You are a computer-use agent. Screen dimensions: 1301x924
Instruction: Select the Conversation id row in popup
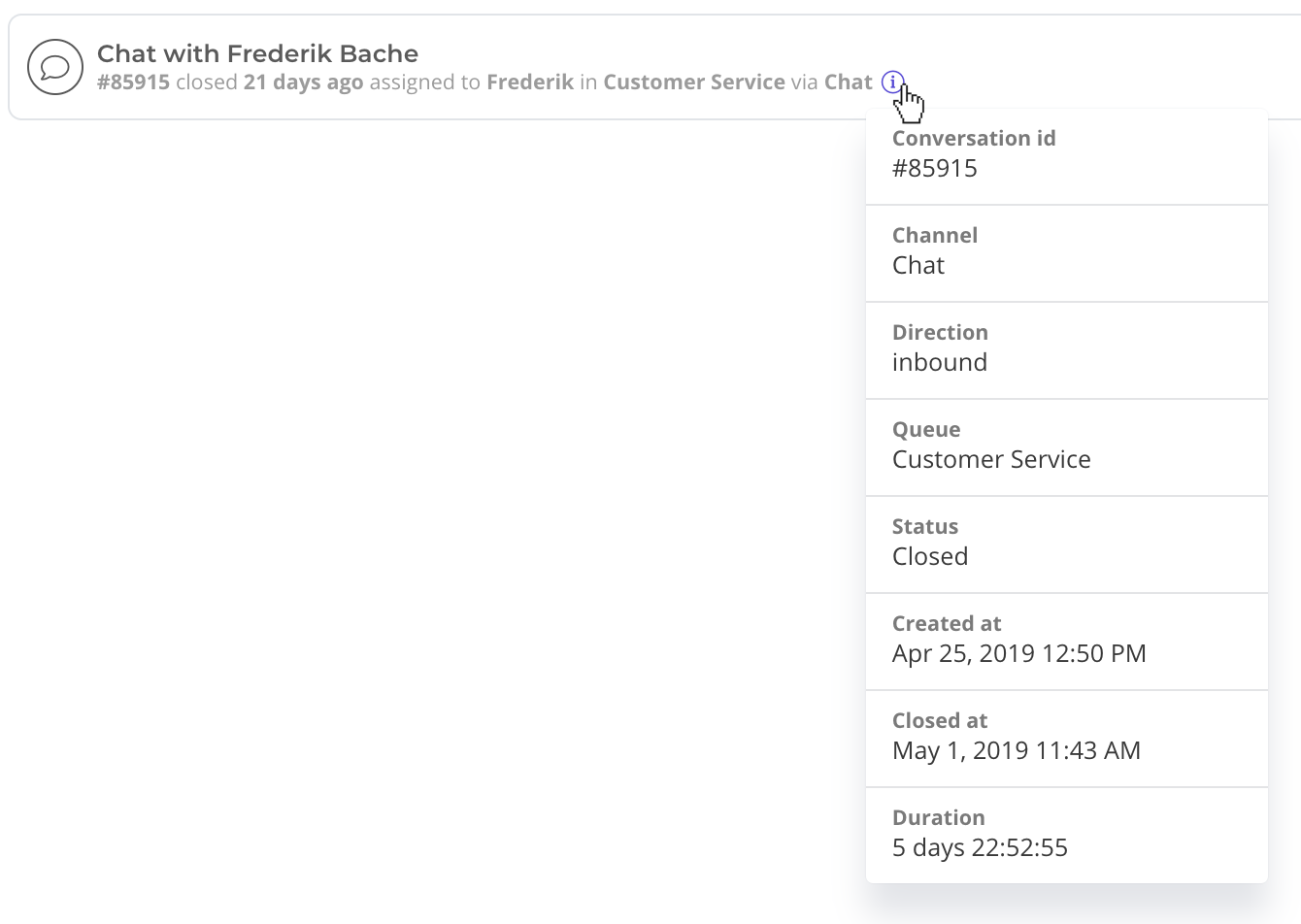pyautogui.click(x=1067, y=156)
